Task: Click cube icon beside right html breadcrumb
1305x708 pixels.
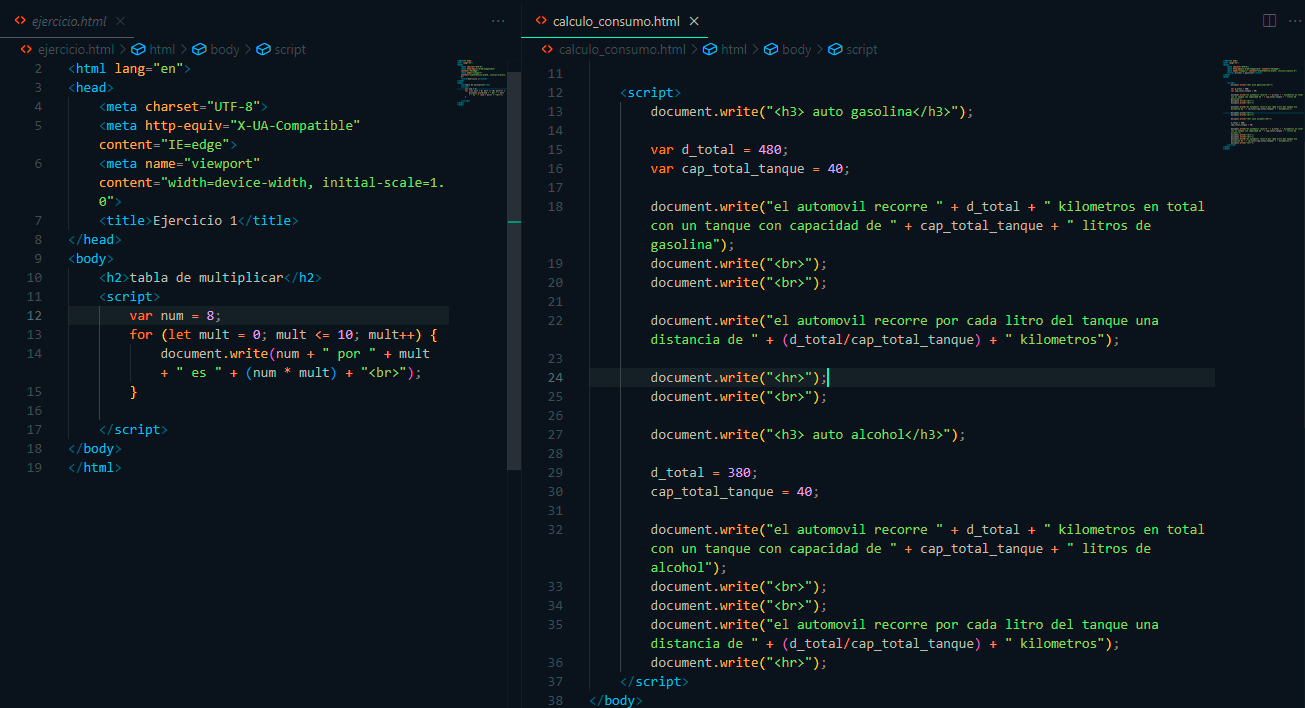Action: [710, 49]
